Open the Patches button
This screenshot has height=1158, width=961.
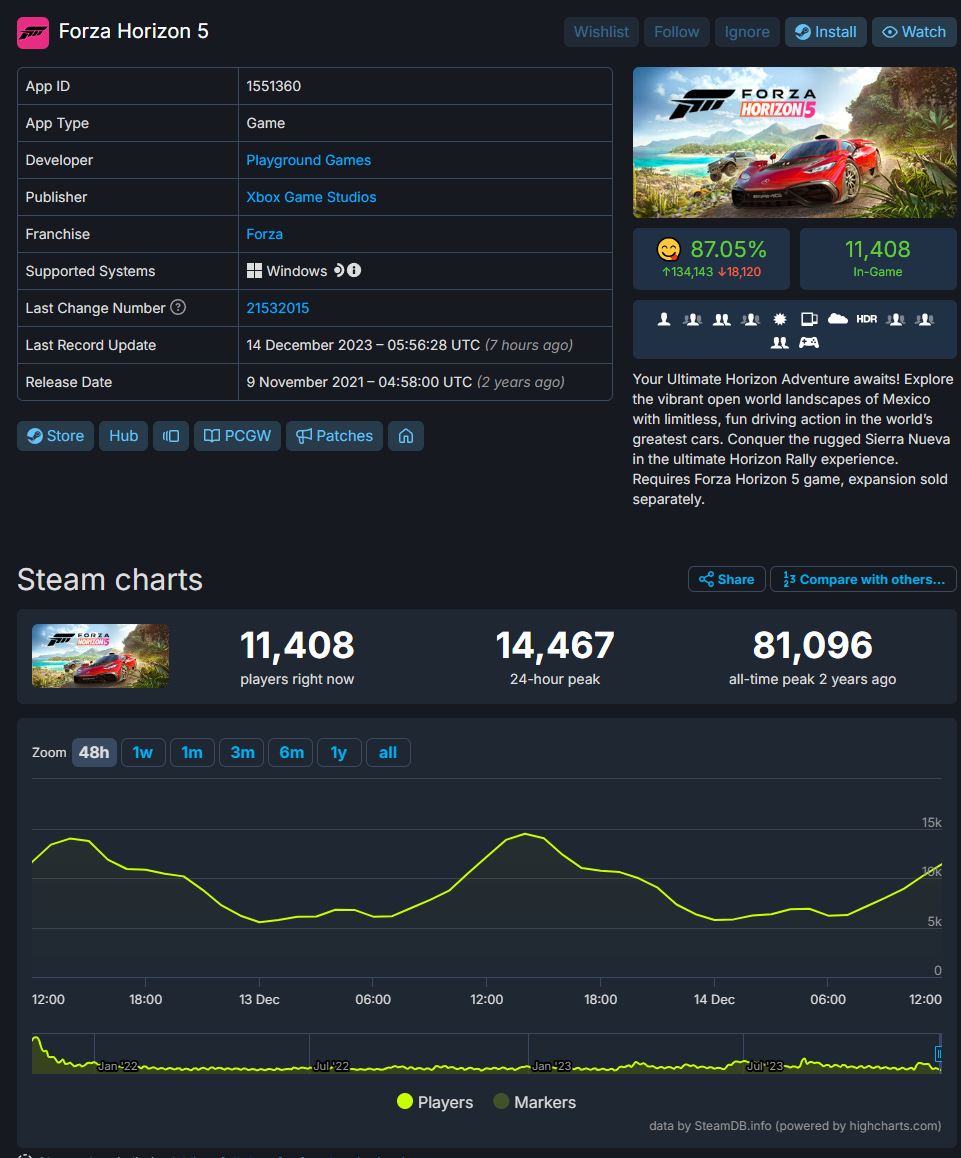point(334,436)
